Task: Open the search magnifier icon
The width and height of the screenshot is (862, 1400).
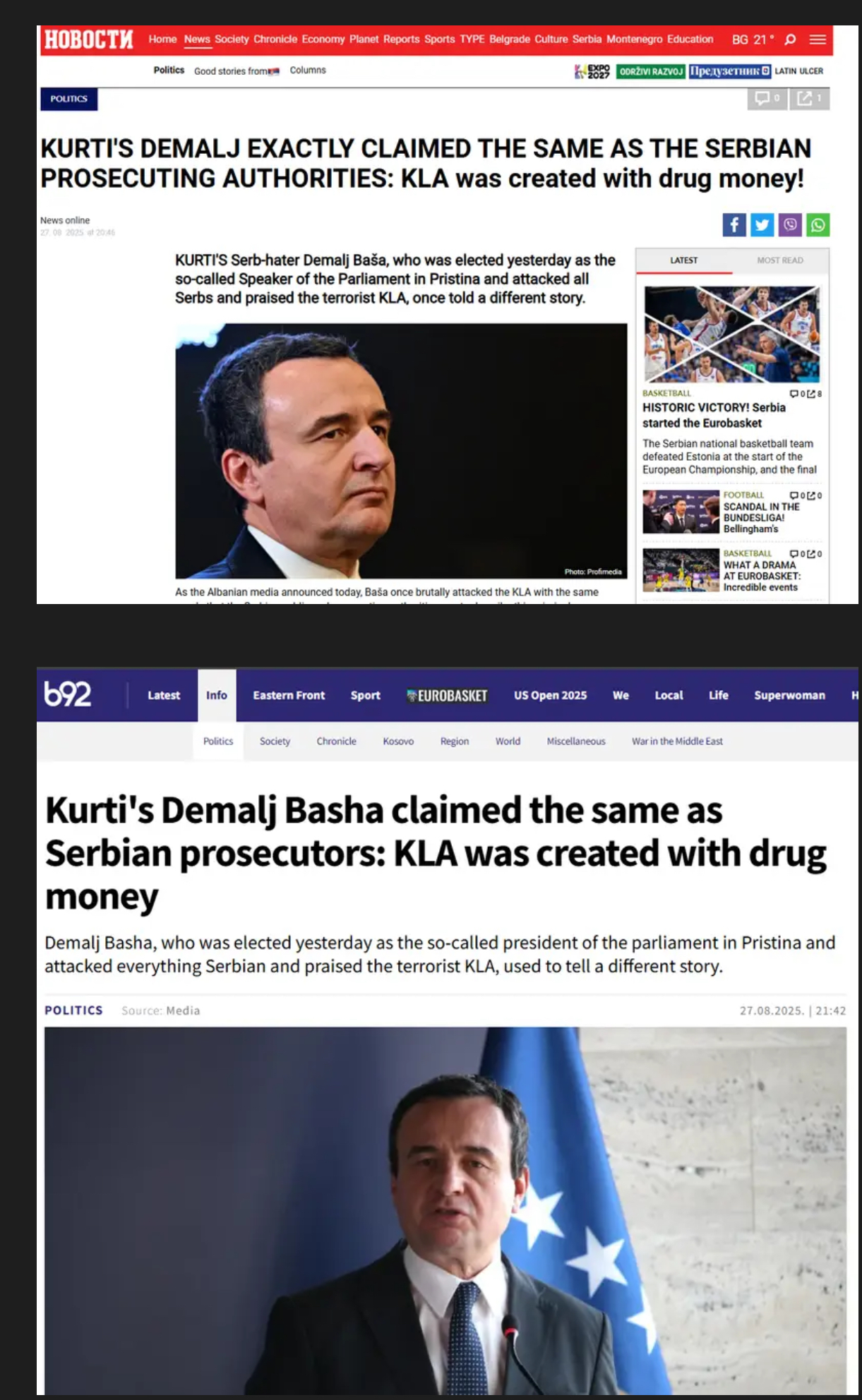Action: tap(790, 40)
